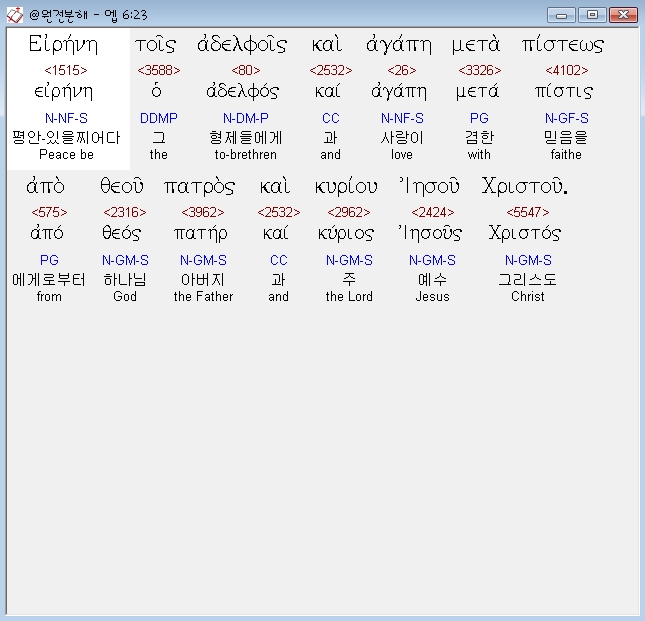Screen dimensions: 645x621
Task: Click the Korean gloss 하나님
Action: tap(125, 280)
